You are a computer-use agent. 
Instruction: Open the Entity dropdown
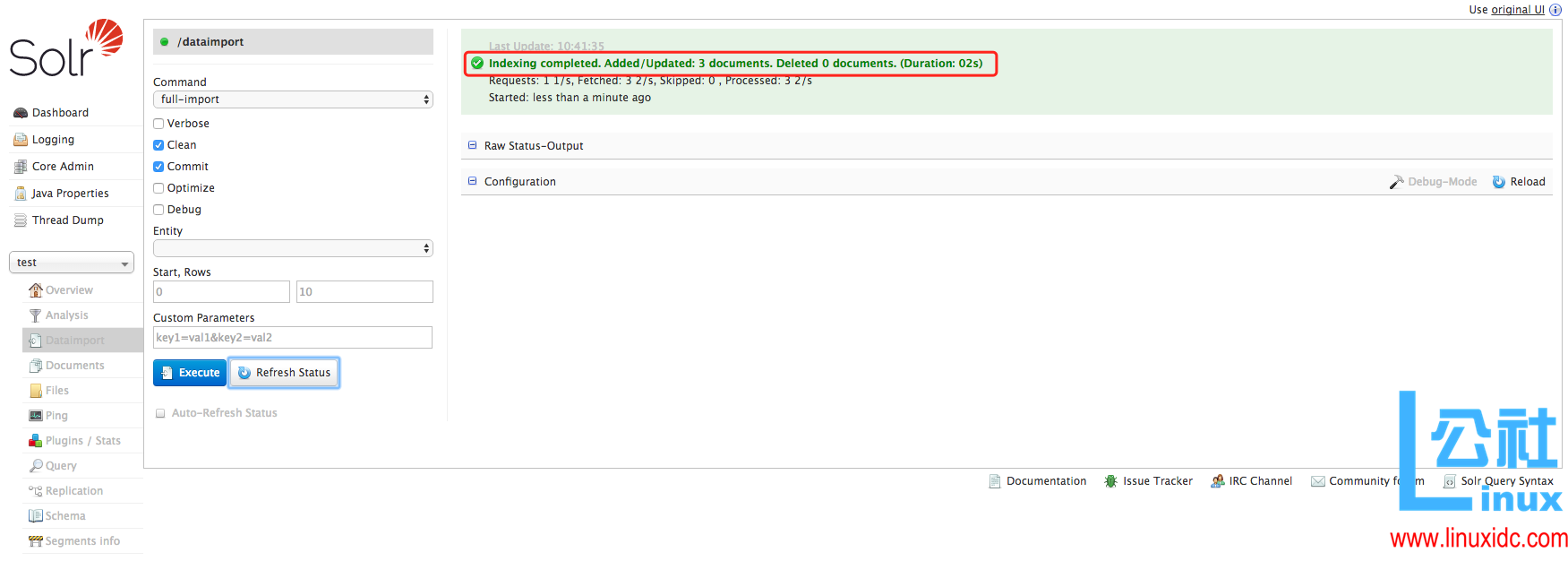point(293,248)
